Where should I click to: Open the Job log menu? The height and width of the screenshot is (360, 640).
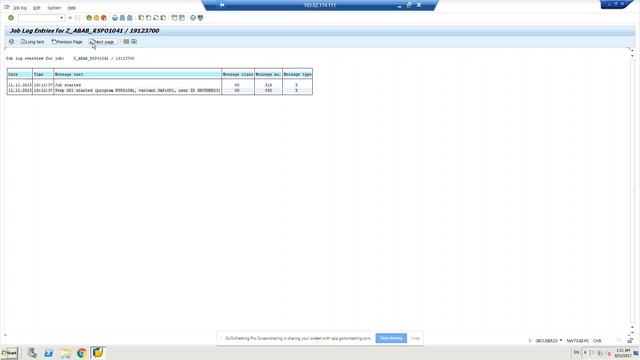(20, 8)
